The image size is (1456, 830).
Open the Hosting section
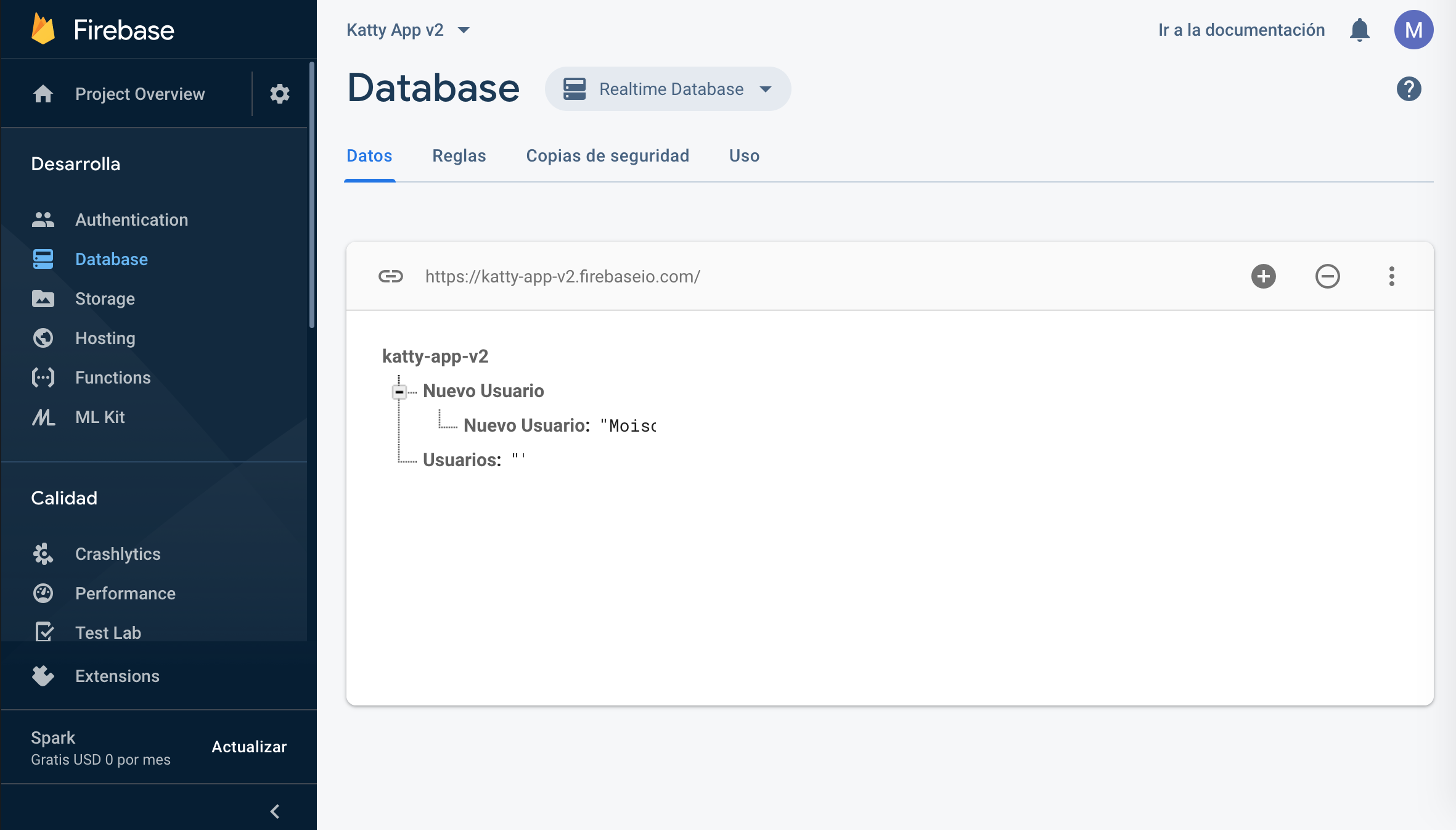(x=105, y=338)
